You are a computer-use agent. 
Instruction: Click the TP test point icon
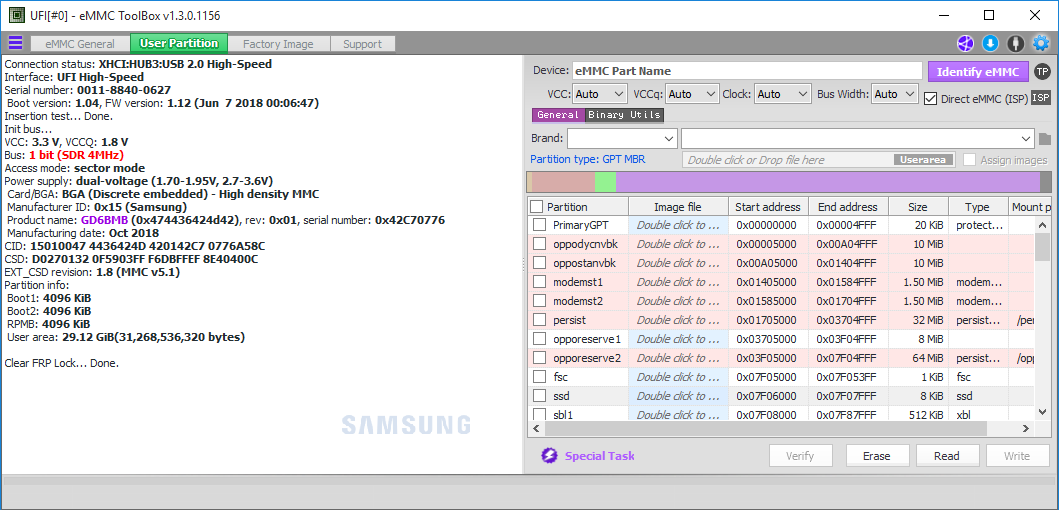tap(1041, 71)
